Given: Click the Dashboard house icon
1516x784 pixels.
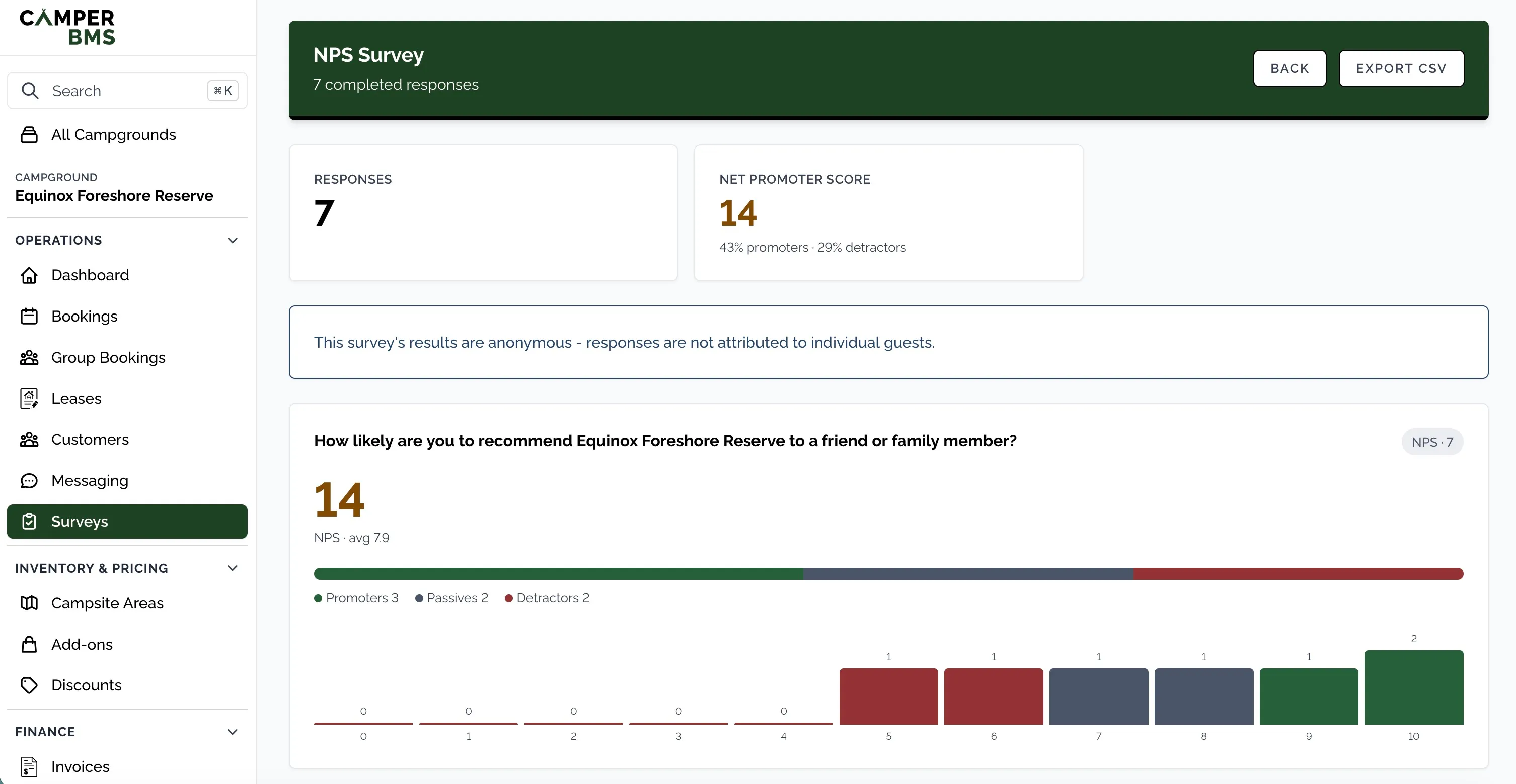Looking at the screenshot, I should pos(29,275).
